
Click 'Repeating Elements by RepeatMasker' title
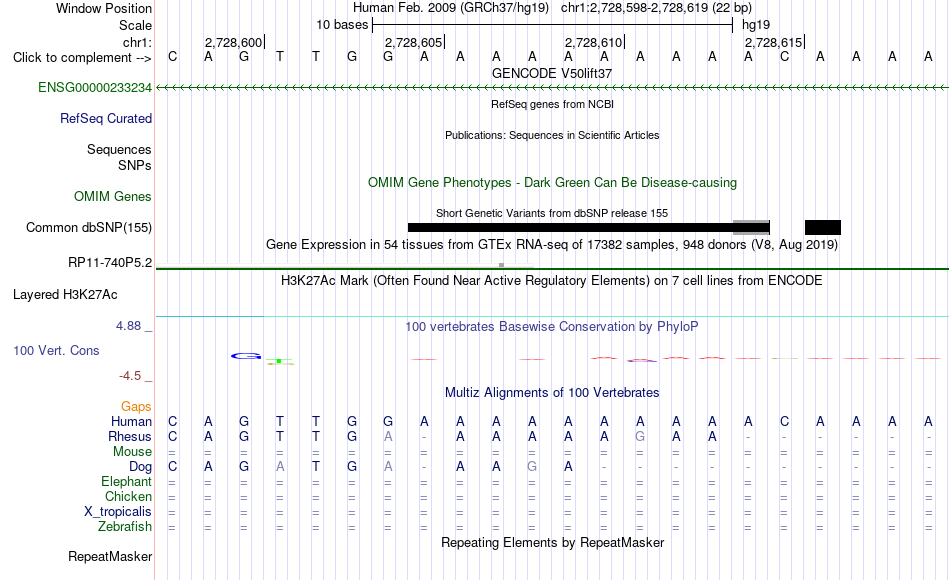click(x=552, y=542)
